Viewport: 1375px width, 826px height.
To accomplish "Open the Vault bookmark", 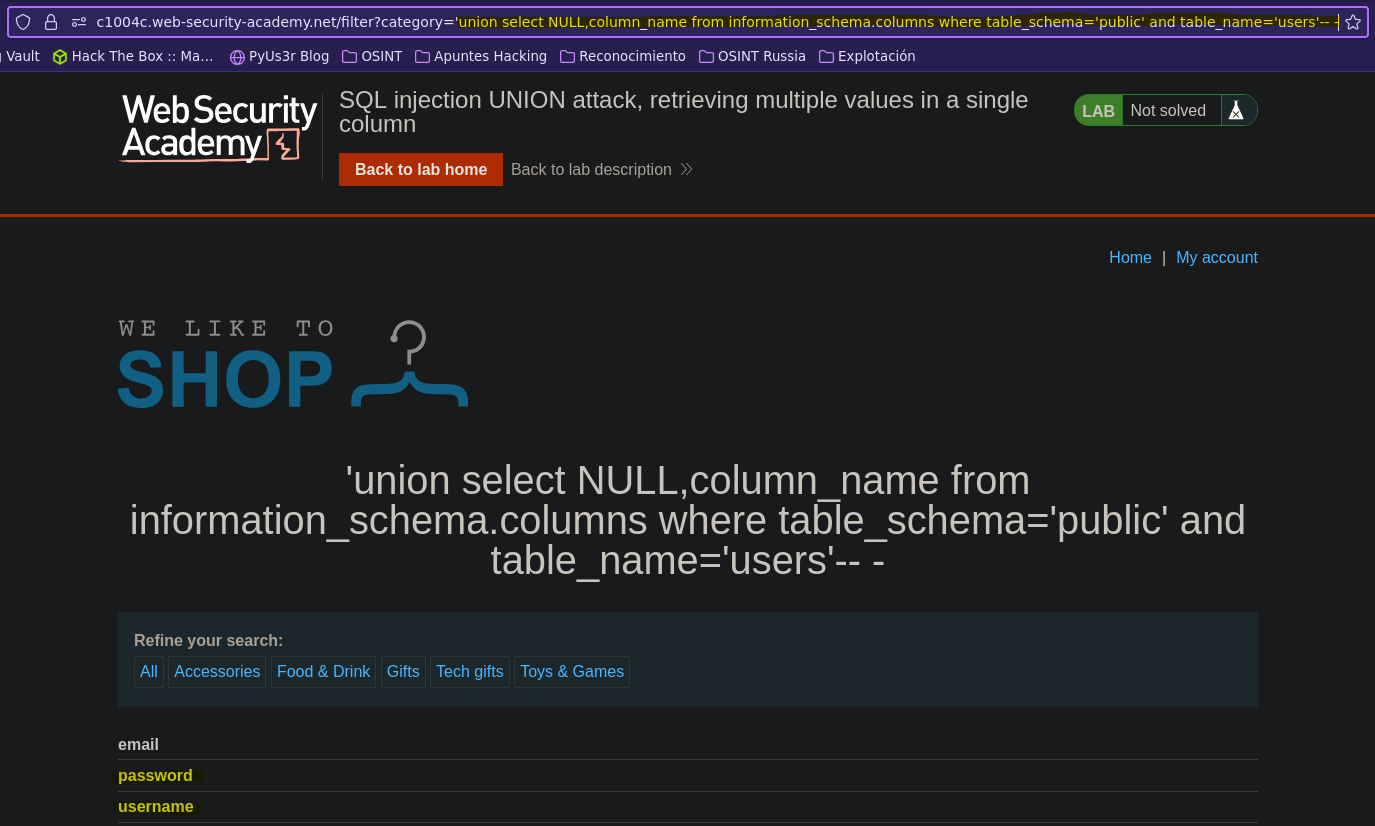I will click(x=20, y=56).
